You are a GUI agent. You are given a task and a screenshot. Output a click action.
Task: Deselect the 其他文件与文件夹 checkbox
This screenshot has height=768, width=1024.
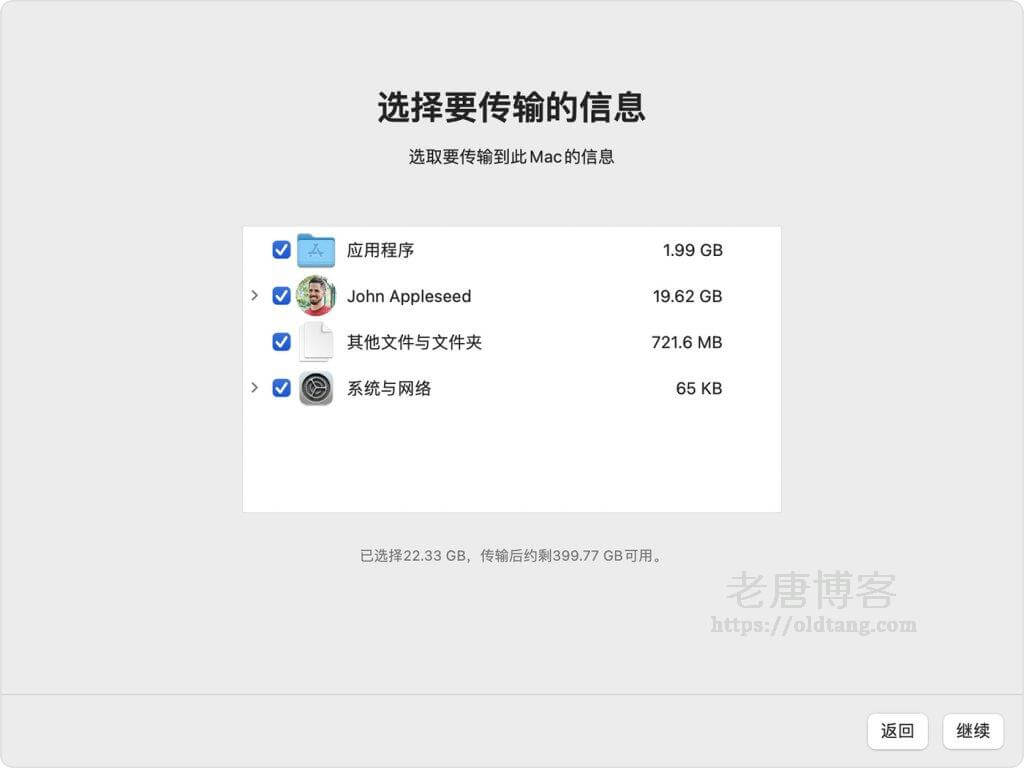(x=282, y=342)
